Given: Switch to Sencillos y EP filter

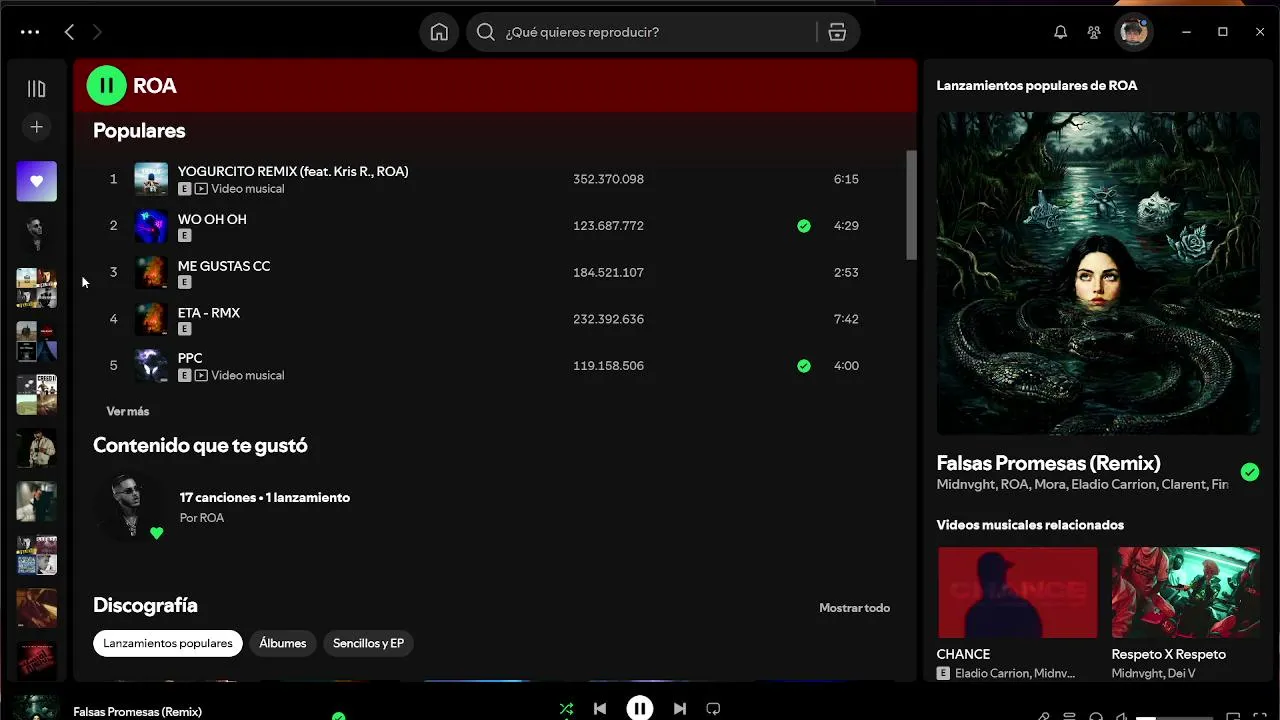Looking at the screenshot, I should click(368, 643).
